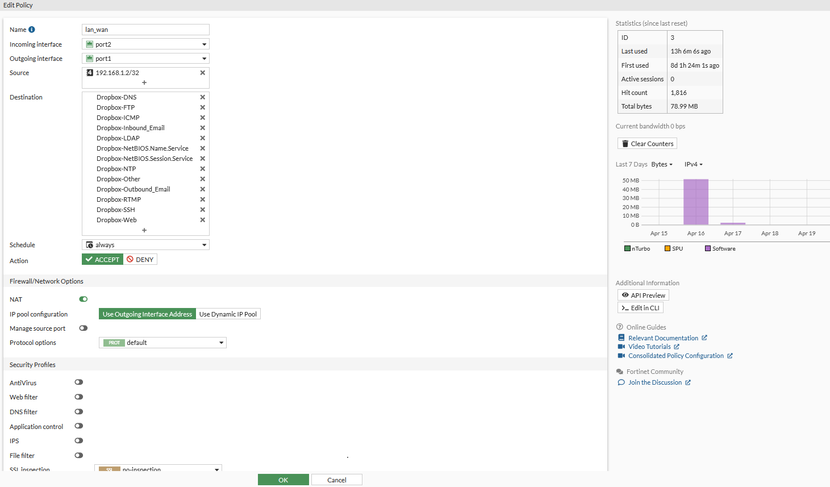Click the Hit count value 1,816
Image resolution: width=830 pixels, height=487 pixels.
tap(679, 93)
